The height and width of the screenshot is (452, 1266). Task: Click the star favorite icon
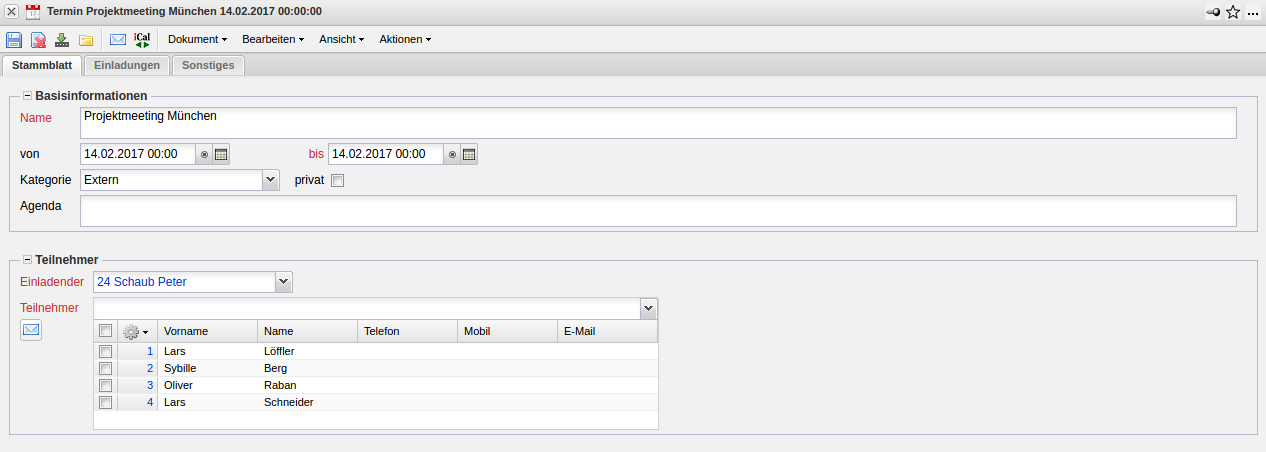pos(1233,12)
